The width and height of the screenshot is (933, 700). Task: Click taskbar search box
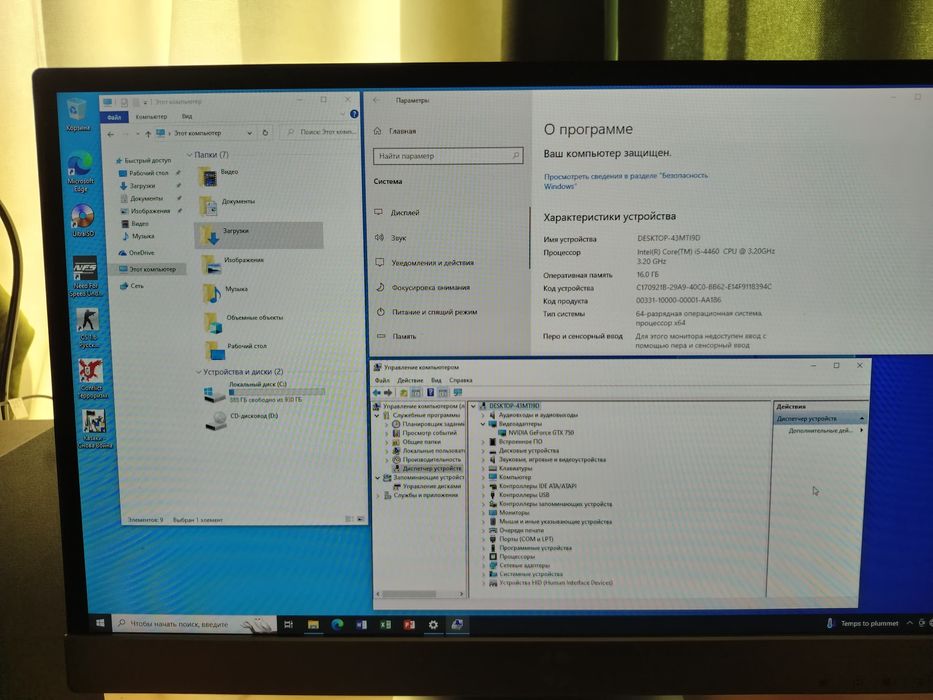point(195,624)
